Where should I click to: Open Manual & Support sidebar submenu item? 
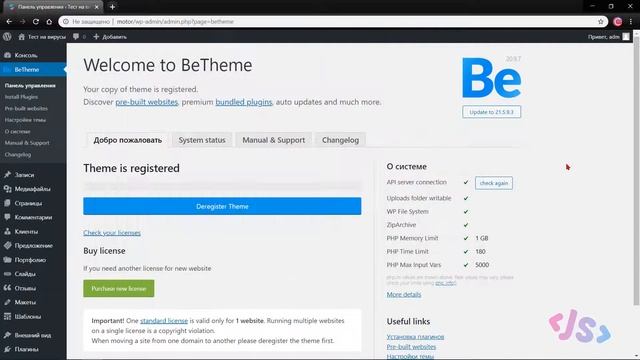pos(27,143)
